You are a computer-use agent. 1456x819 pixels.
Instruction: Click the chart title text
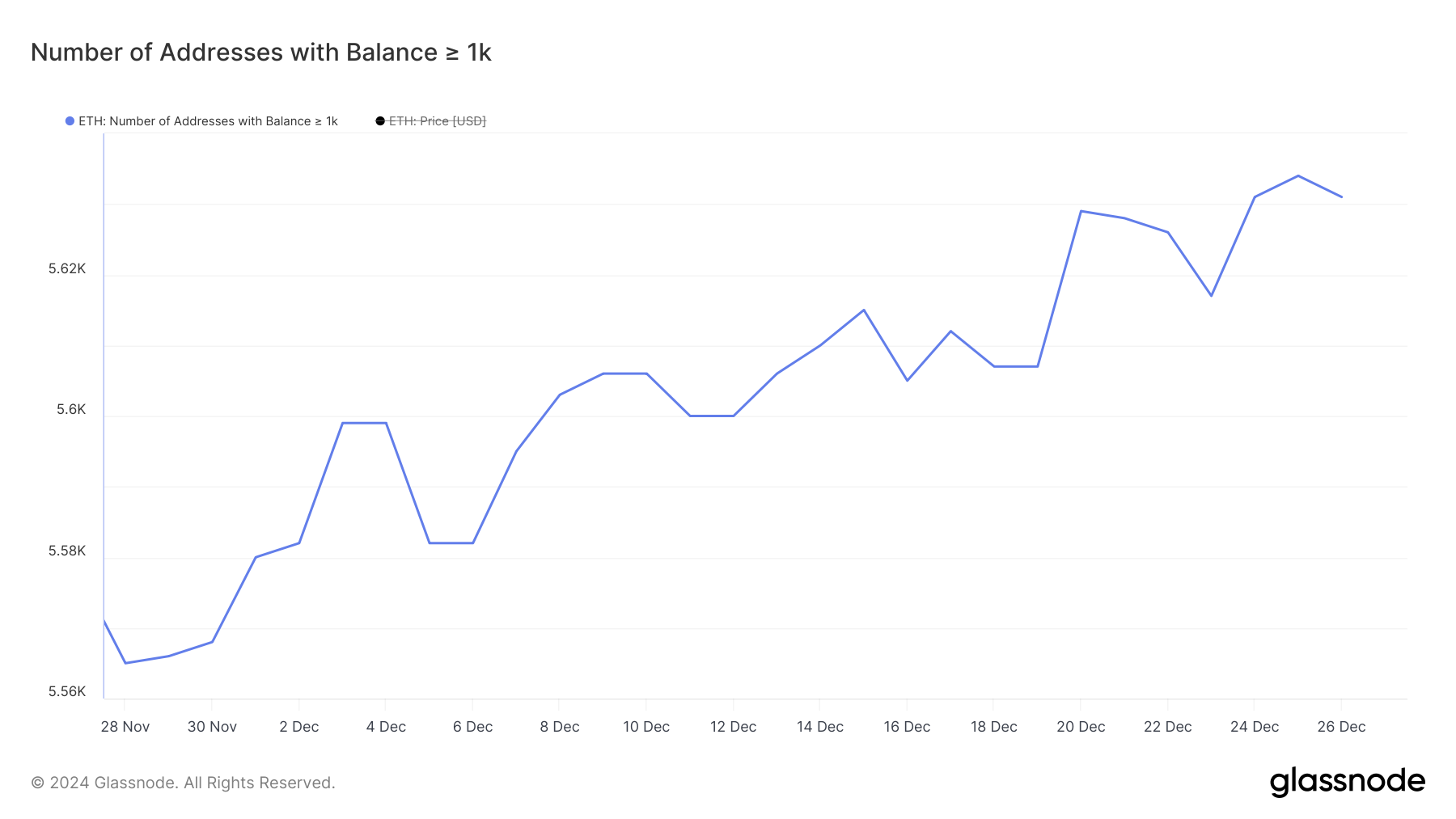260,53
